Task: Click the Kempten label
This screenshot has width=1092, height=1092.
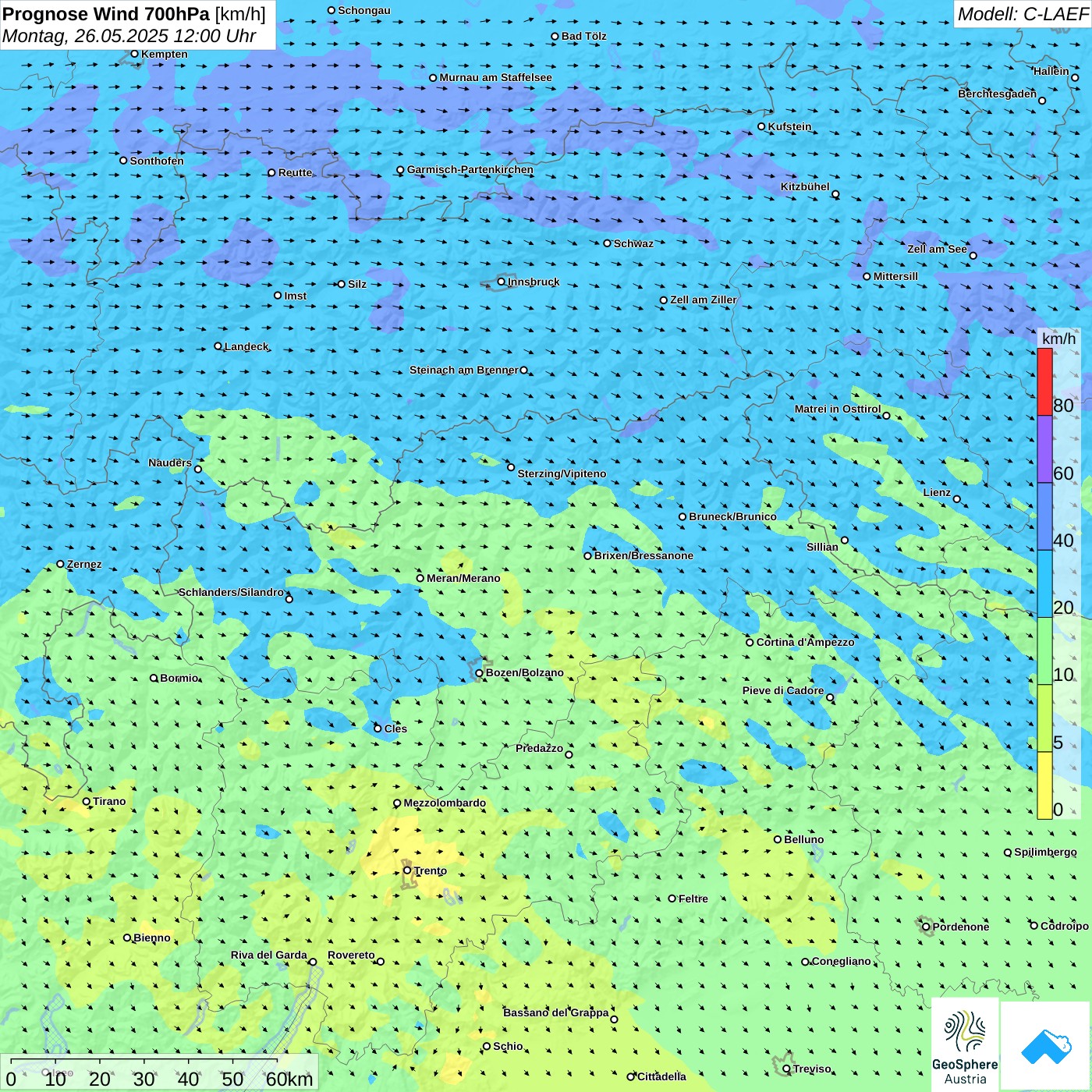Action: tap(164, 54)
